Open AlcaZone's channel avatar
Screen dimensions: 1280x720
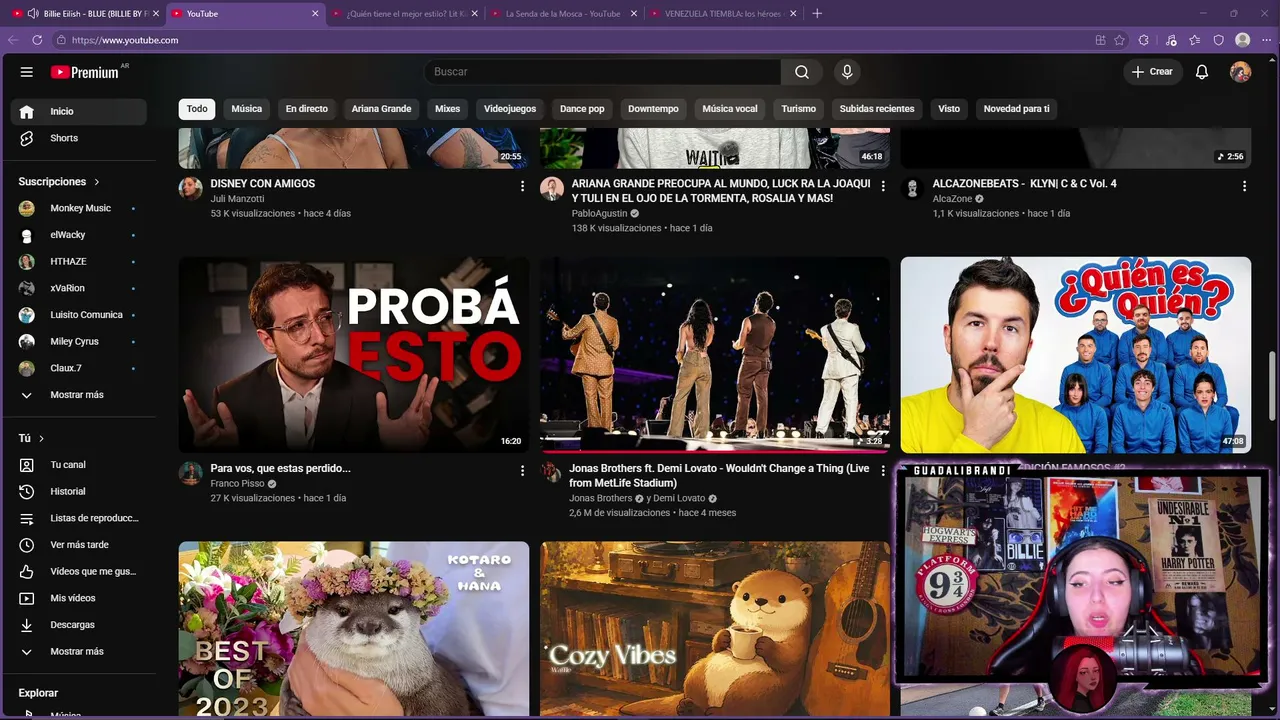pos(912,189)
